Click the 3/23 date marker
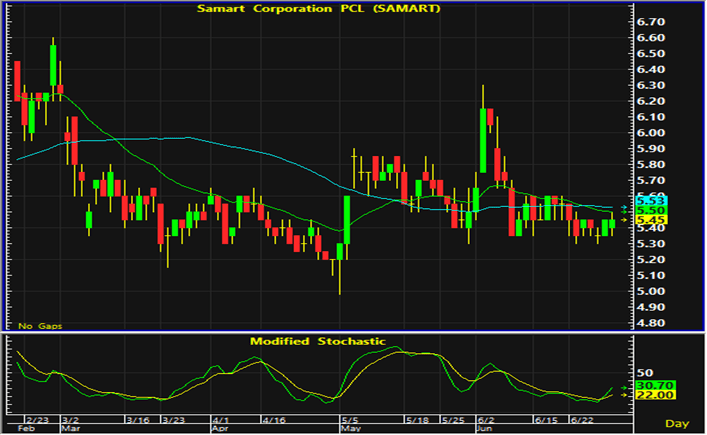Image resolution: width=707 pixels, height=435 pixels. coord(174,420)
